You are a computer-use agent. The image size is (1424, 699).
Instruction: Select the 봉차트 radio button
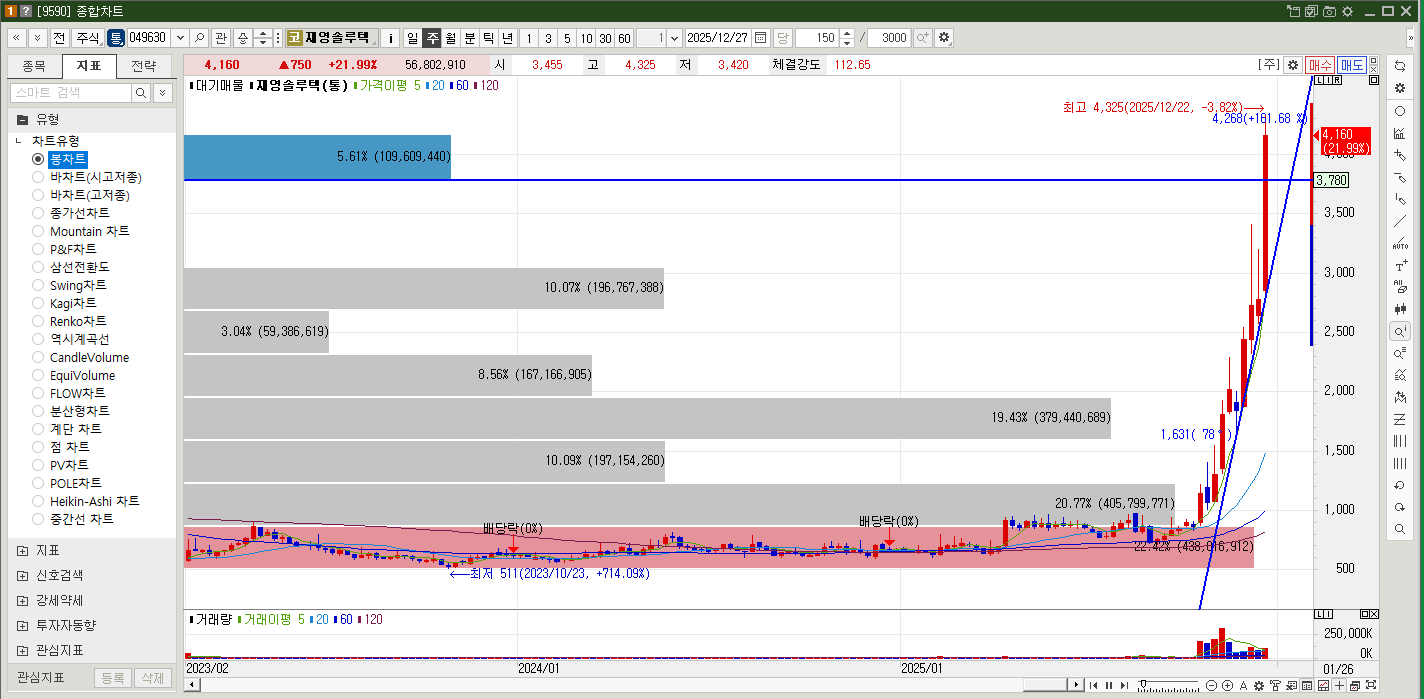(38, 159)
